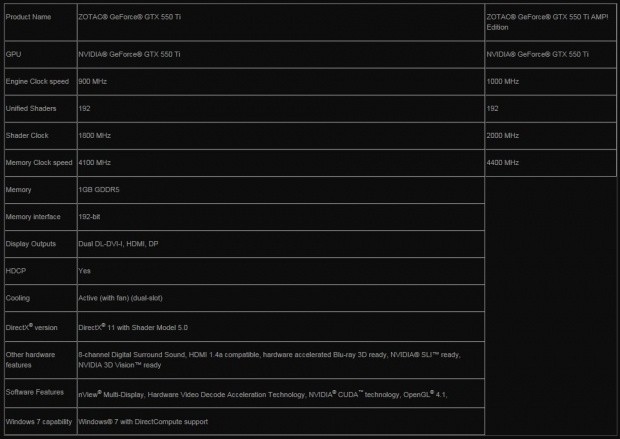The width and height of the screenshot is (620, 439).
Task: Click the Other hardware features row label
Action: 30,360
